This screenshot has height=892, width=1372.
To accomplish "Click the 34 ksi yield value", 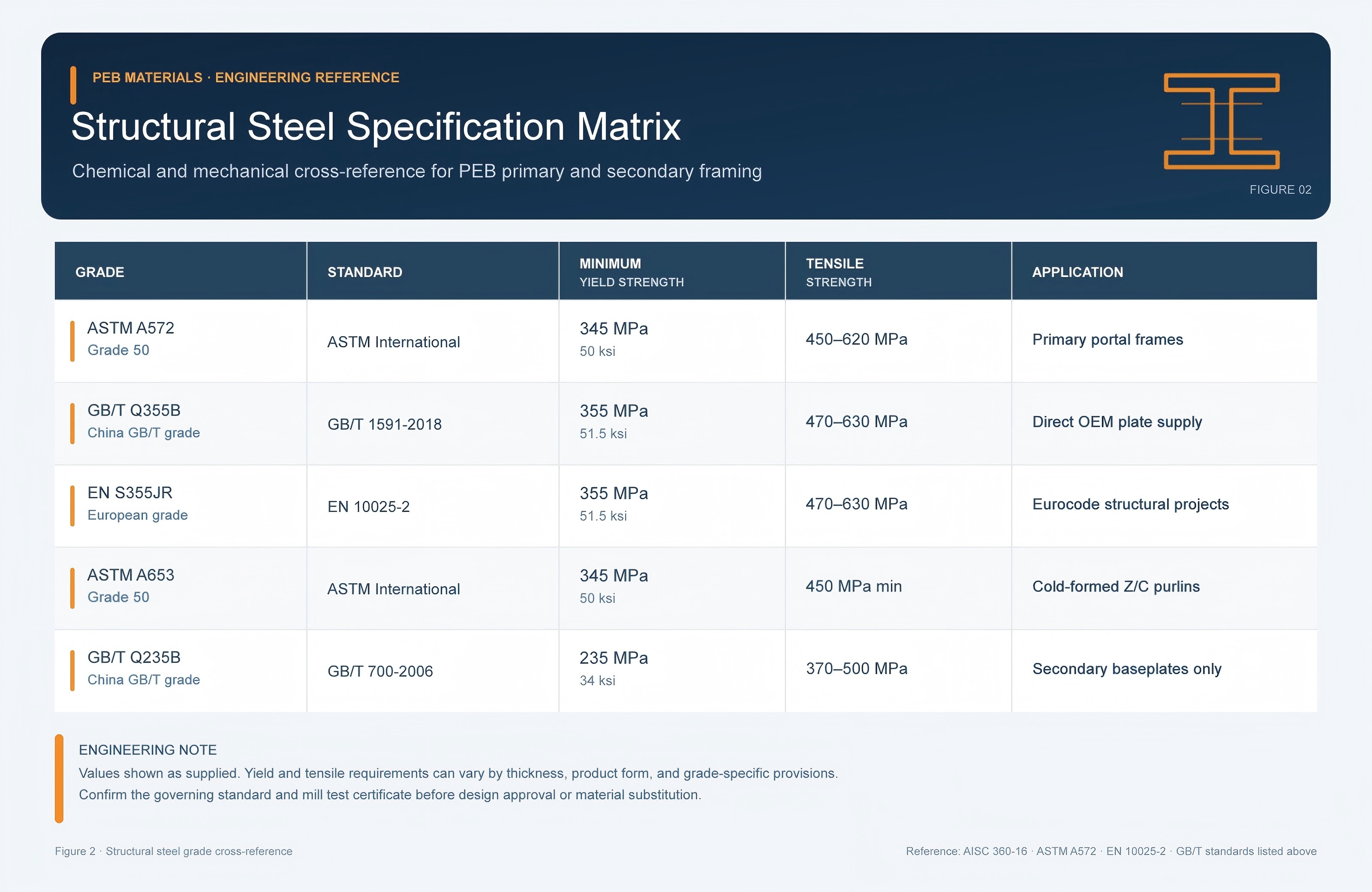I will pos(597,681).
